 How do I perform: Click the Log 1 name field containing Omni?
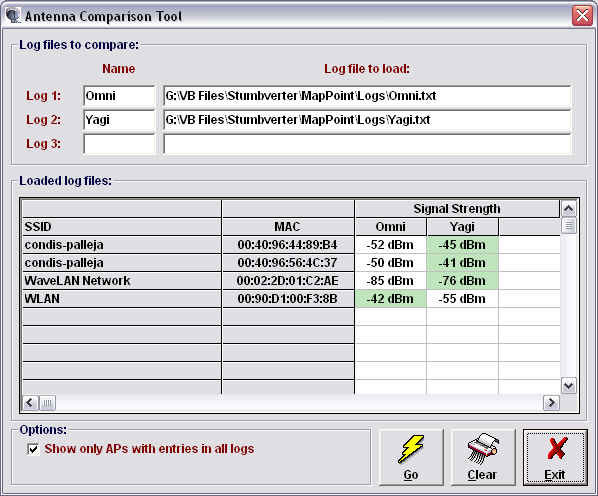coord(119,96)
